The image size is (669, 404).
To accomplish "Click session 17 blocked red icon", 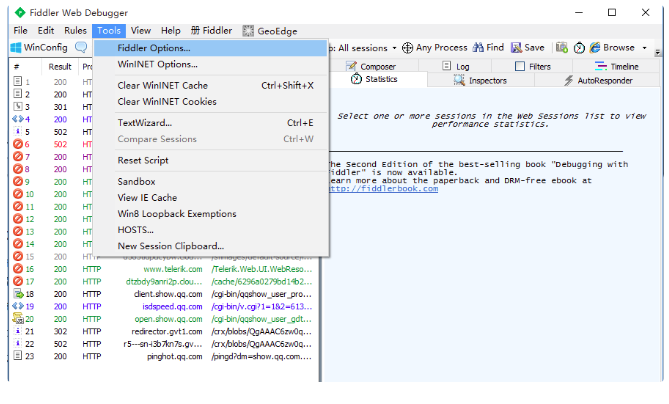I will (x=18, y=281).
